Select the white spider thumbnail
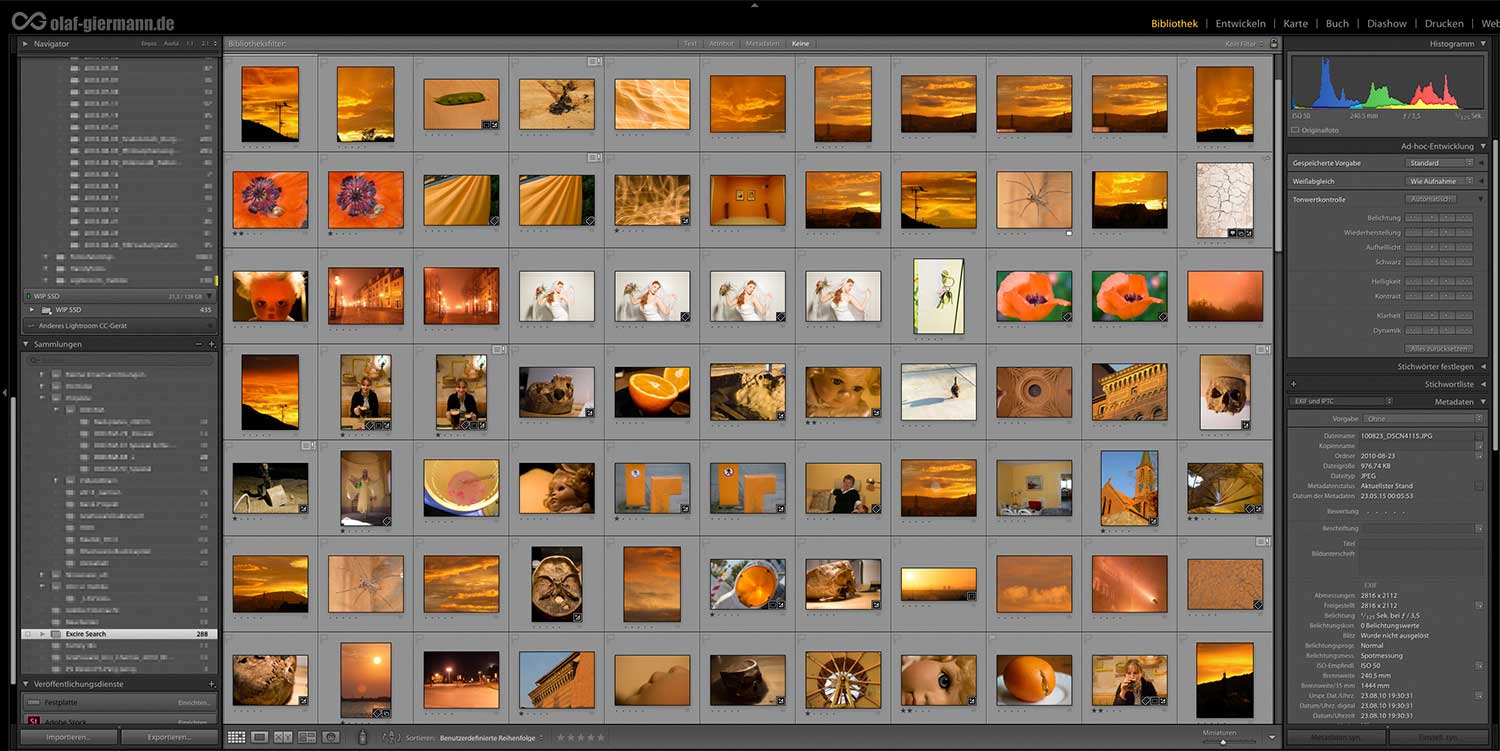1500x751 pixels. tap(1034, 200)
